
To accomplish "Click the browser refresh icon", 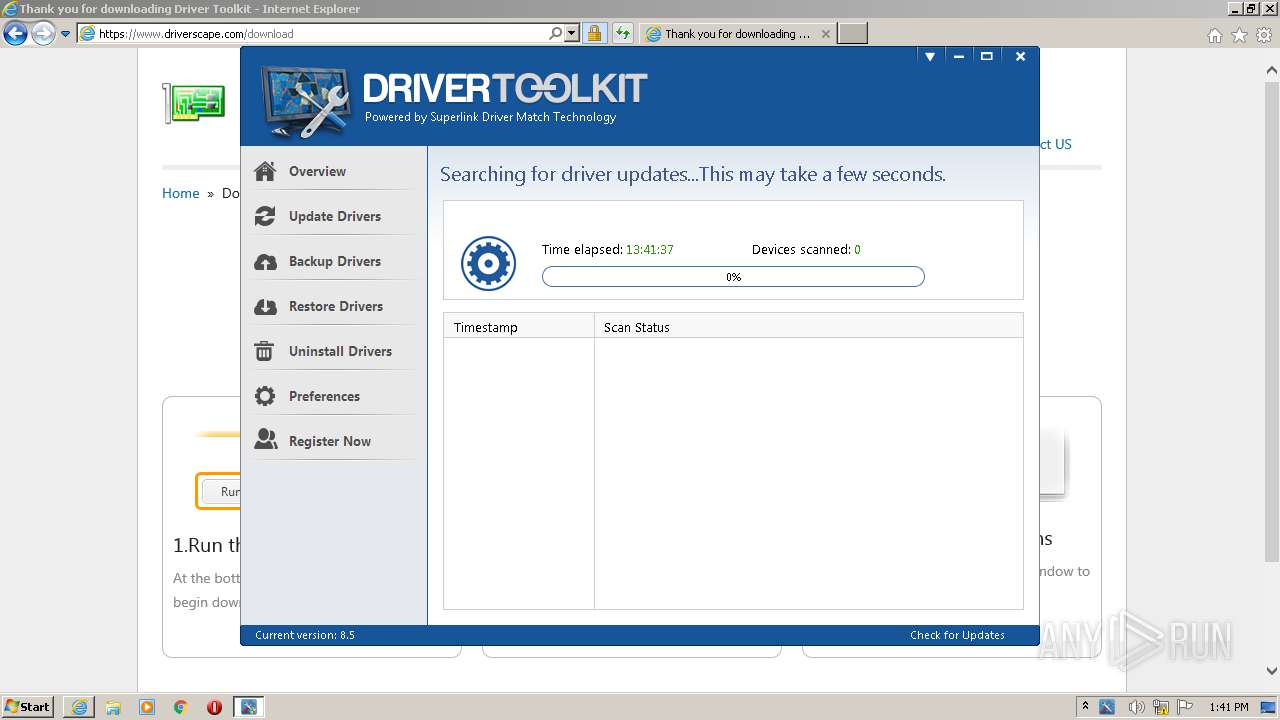I will 623,34.
